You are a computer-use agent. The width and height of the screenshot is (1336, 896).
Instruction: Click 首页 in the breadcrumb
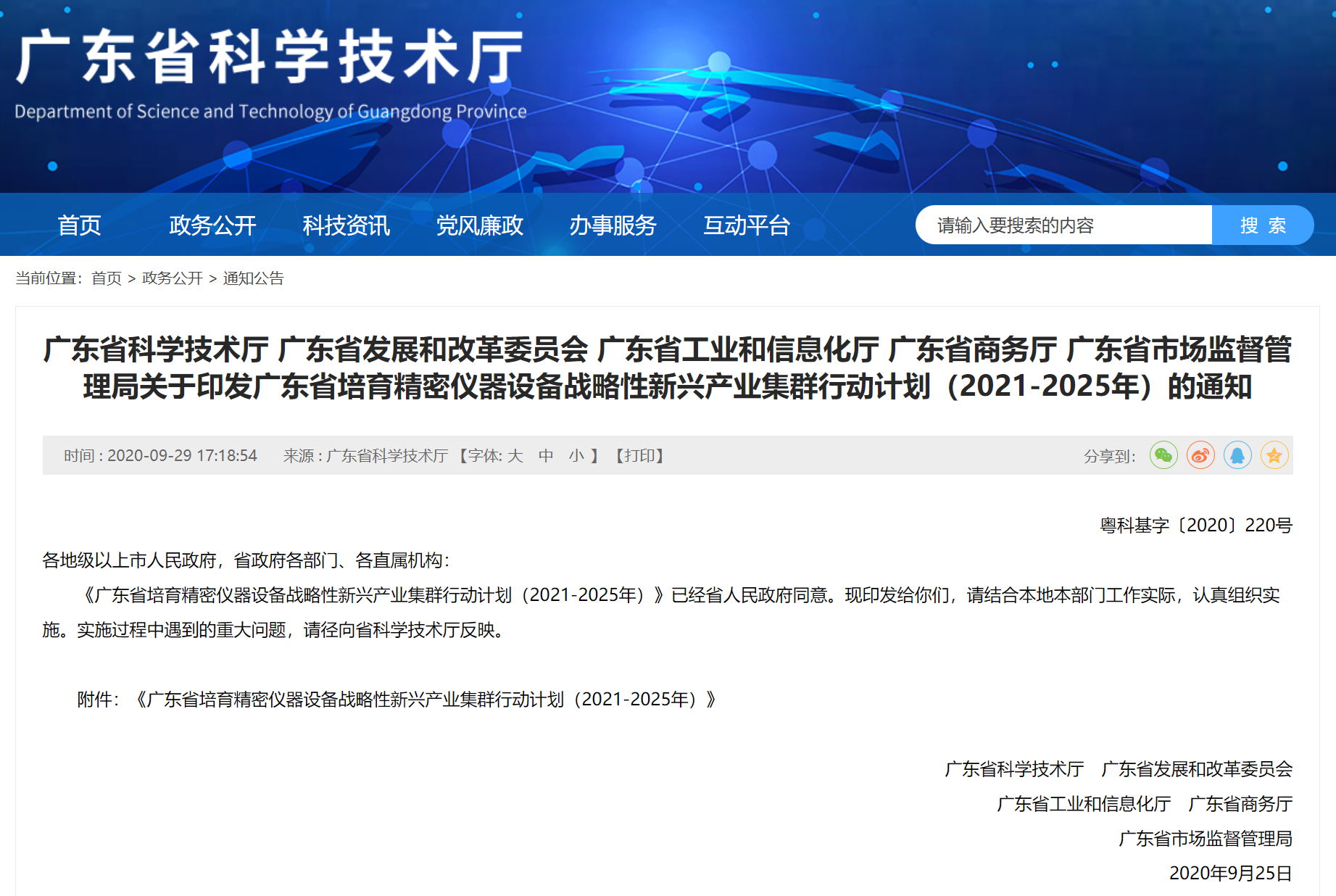point(107,278)
